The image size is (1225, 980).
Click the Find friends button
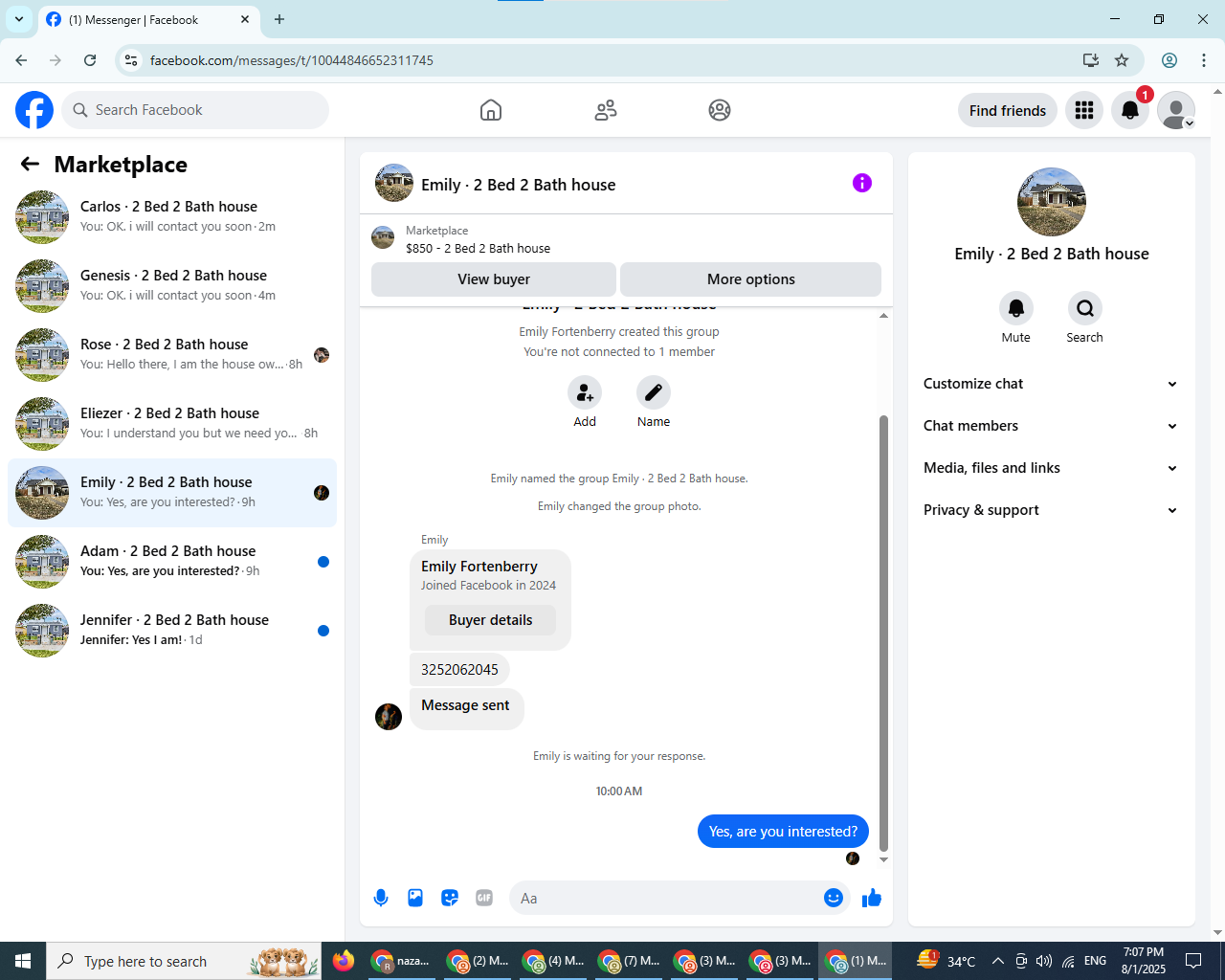coord(1008,110)
